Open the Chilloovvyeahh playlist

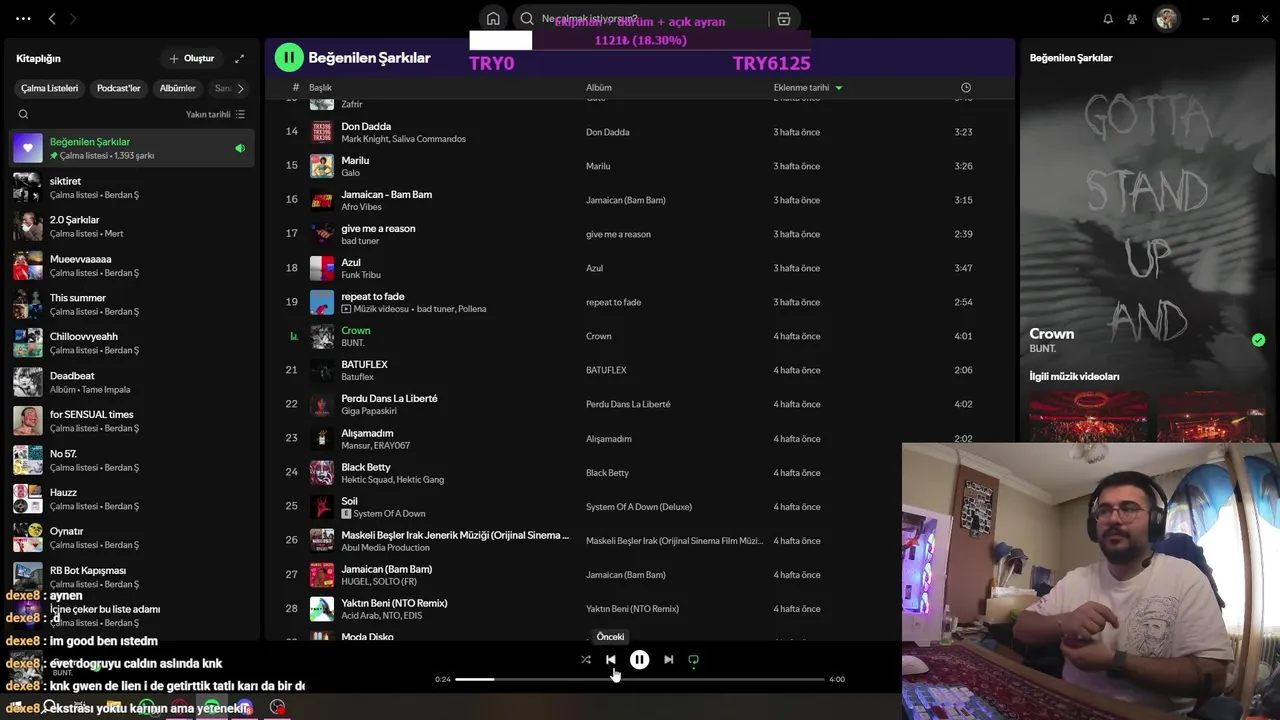(130, 343)
